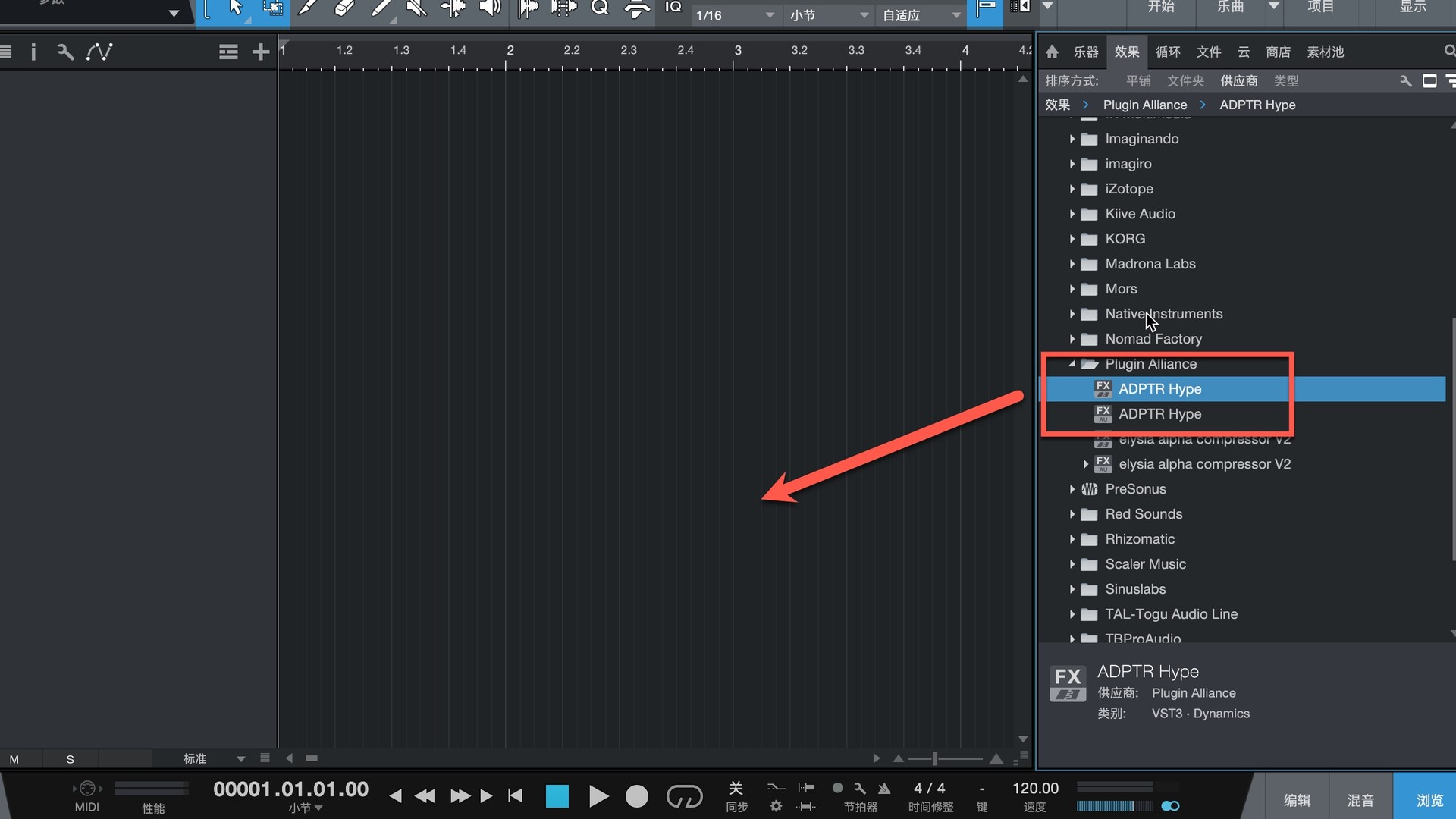Toggle the metronome click icon

(884, 788)
